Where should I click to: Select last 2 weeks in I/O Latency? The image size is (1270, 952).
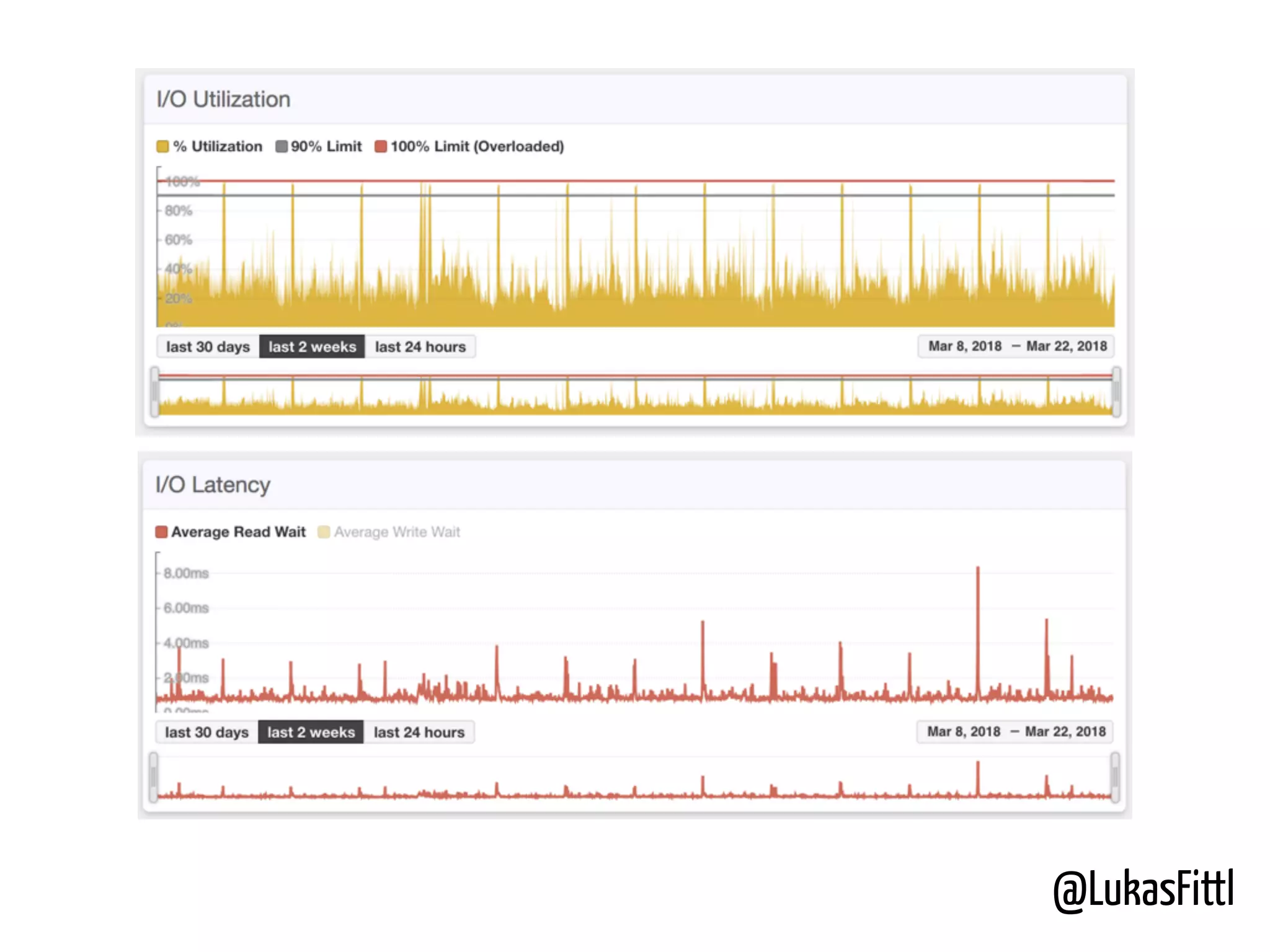click(x=311, y=733)
